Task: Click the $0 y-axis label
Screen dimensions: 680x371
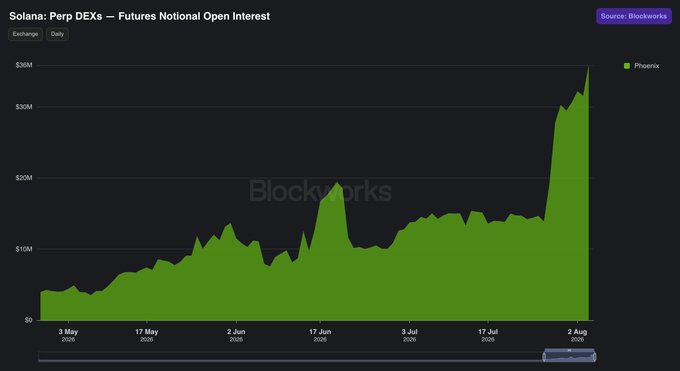Action: [28, 320]
